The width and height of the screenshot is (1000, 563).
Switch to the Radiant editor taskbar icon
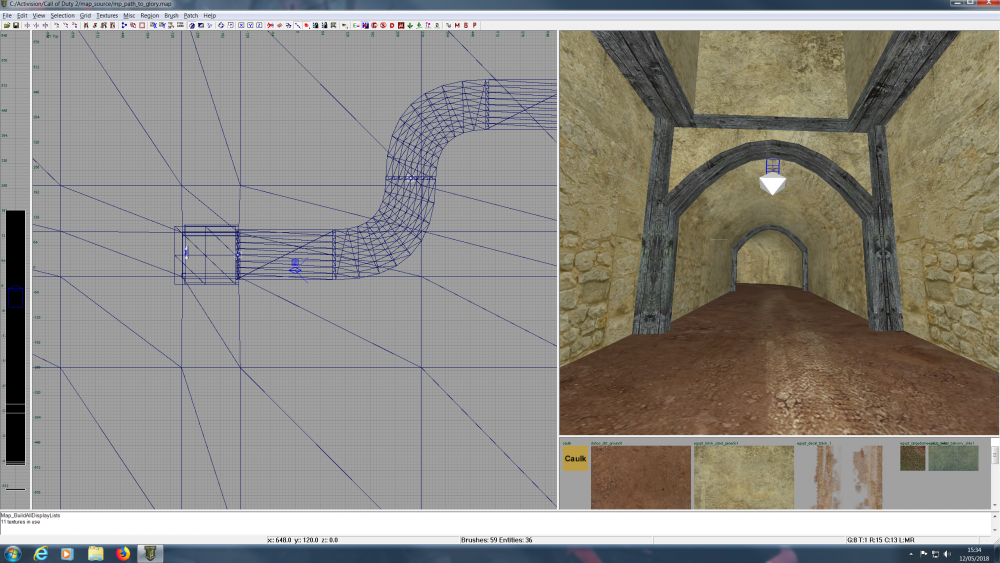[148, 553]
